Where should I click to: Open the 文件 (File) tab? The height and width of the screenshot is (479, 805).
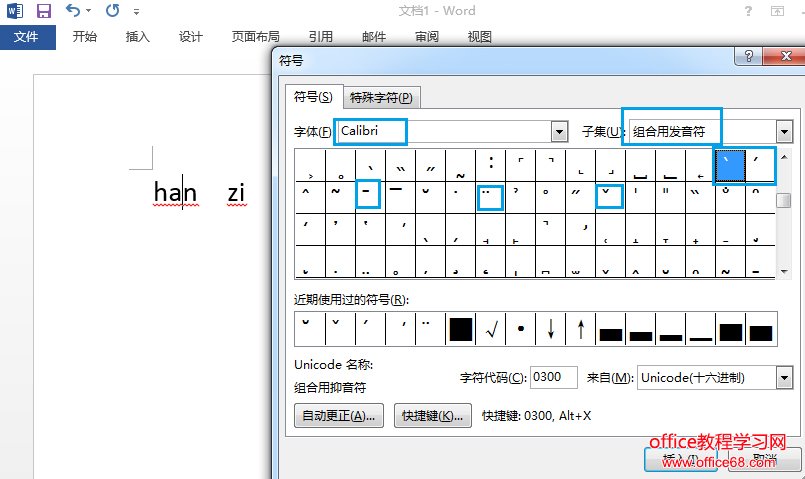pos(26,37)
